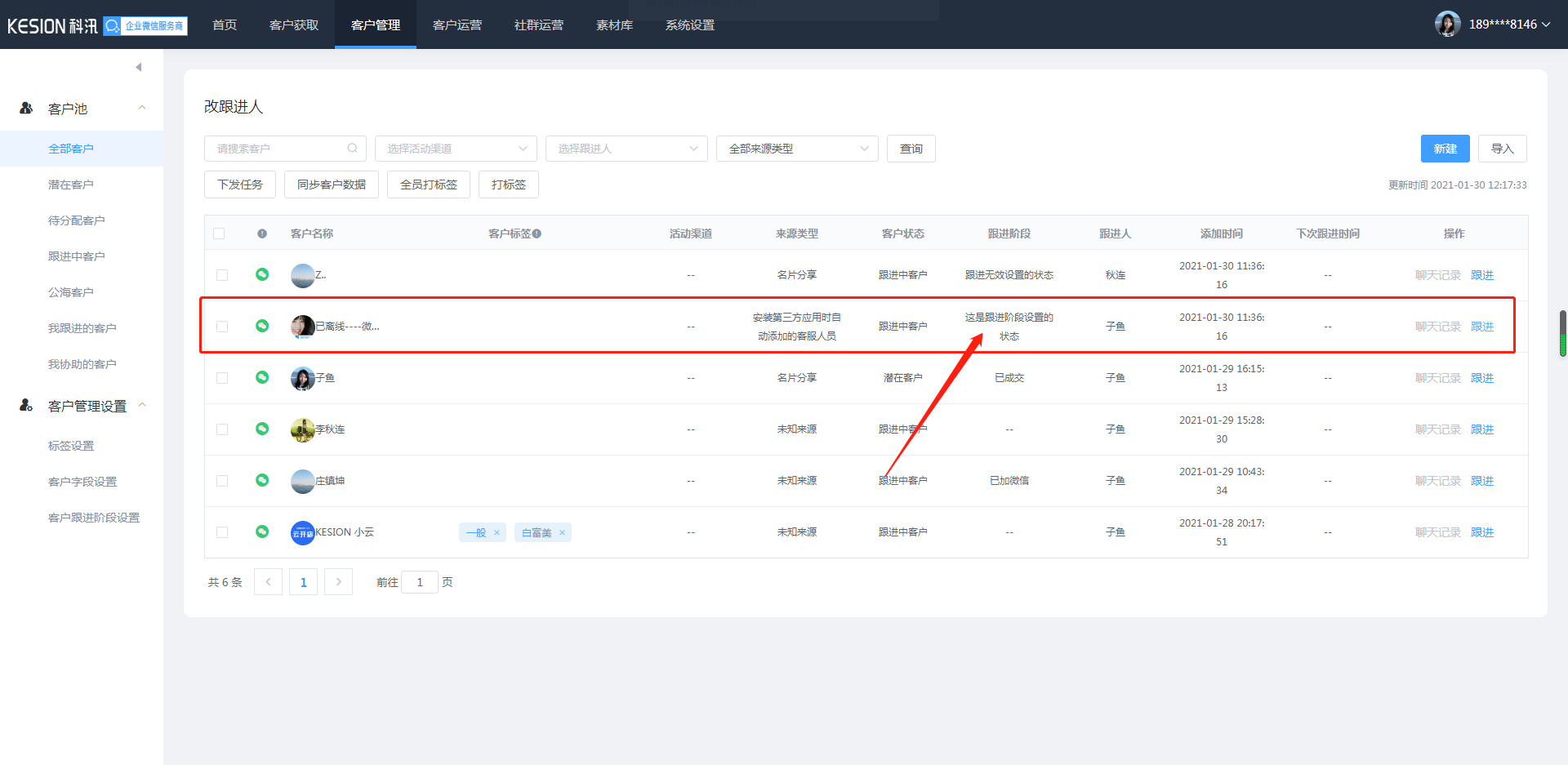Check the box for customer 子鱼 row

click(222, 378)
